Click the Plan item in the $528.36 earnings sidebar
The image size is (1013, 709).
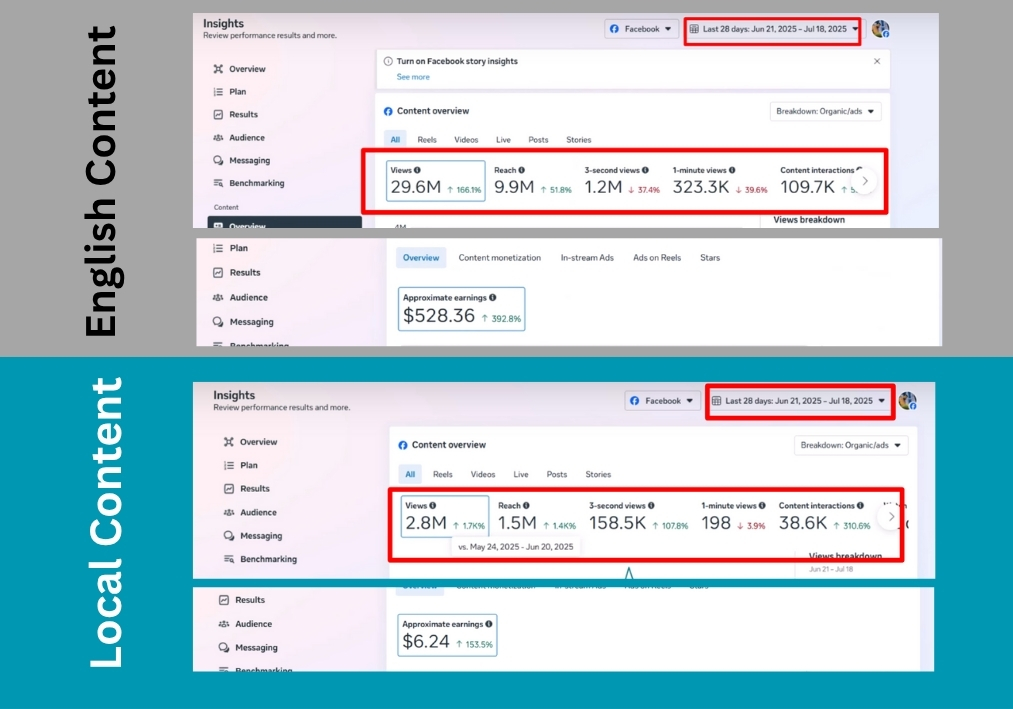pyautogui.click(x=231, y=248)
